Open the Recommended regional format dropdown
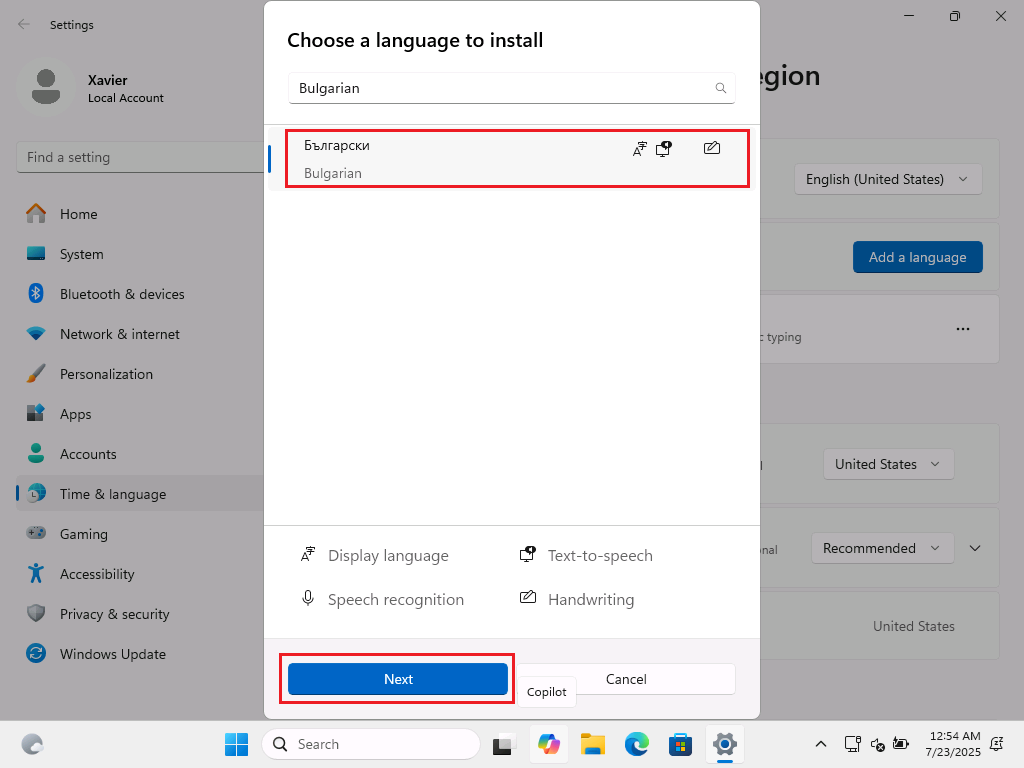Screen dimensions: 1024x768 pos(882,549)
